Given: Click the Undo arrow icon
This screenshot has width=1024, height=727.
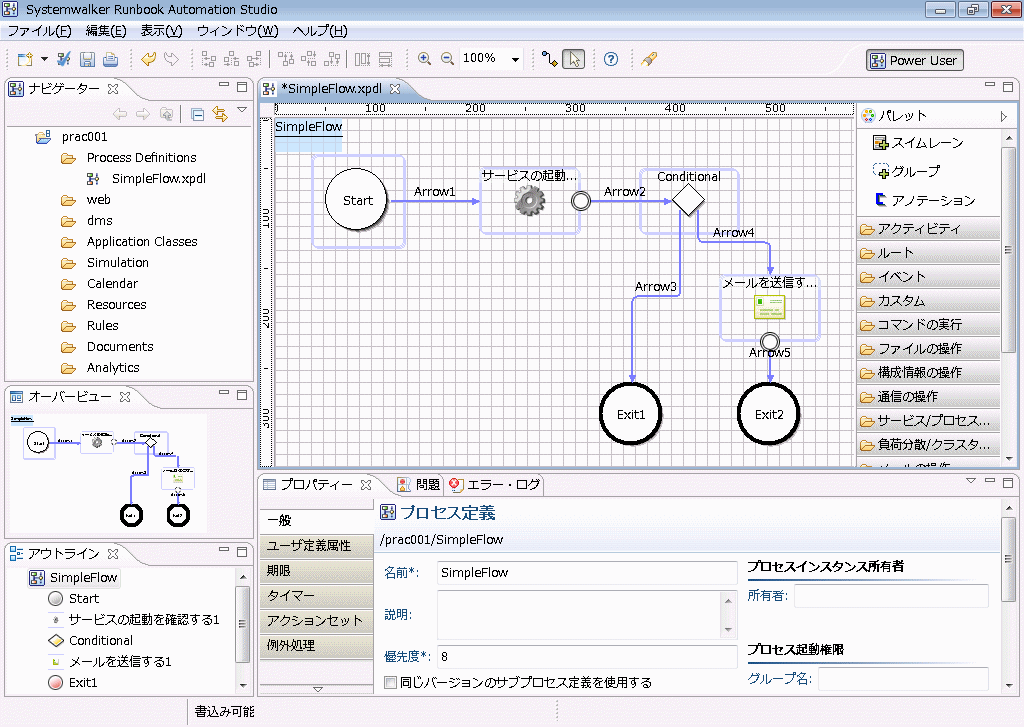Looking at the screenshot, I should [149, 59].
